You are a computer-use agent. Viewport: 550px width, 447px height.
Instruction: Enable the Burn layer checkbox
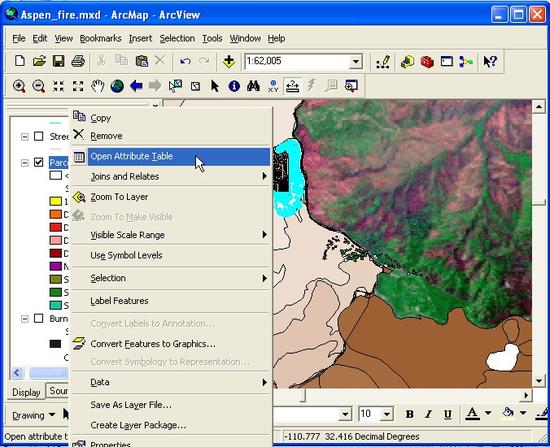[39, 319]
